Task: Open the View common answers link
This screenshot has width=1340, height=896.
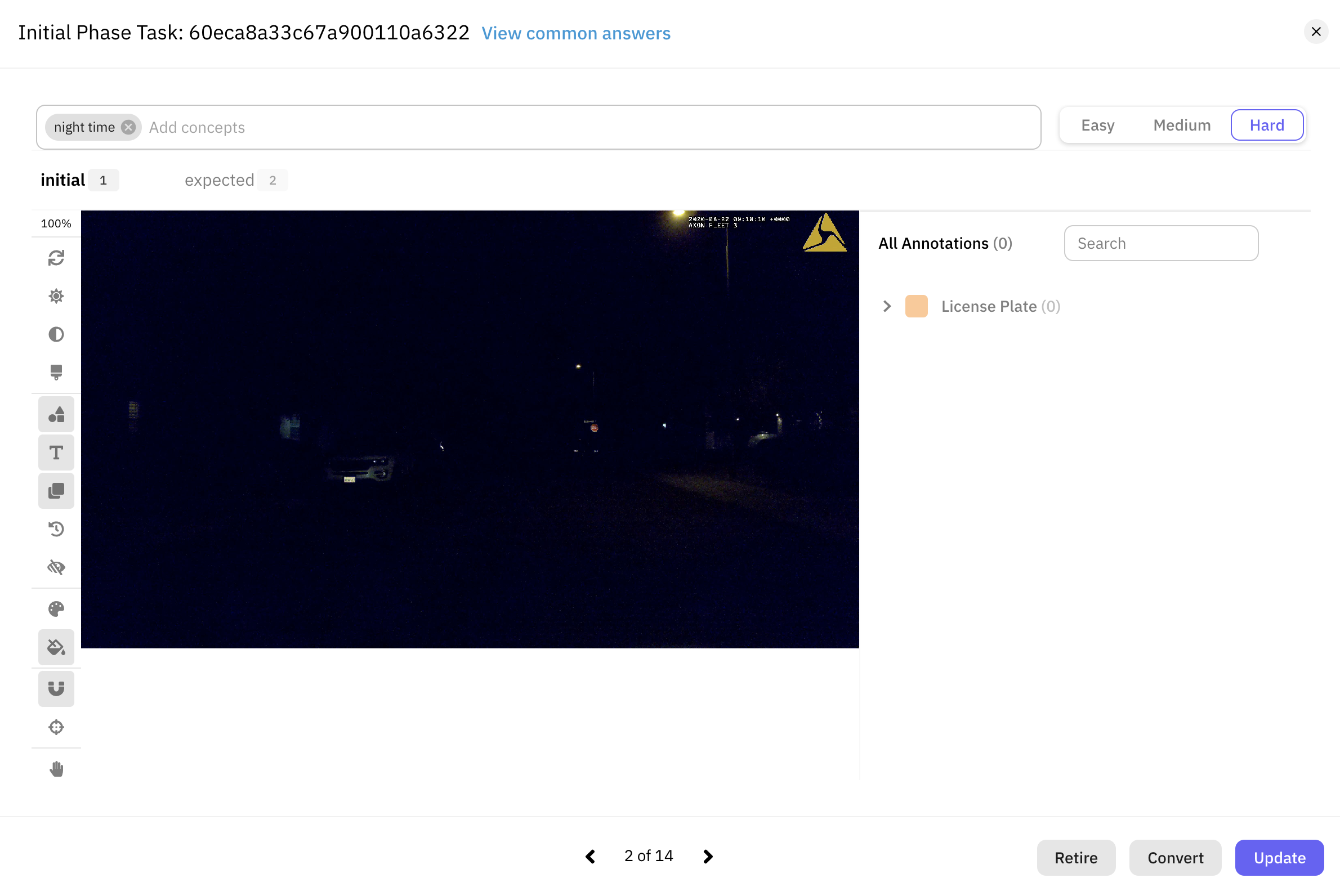Action: click(575, 33)
